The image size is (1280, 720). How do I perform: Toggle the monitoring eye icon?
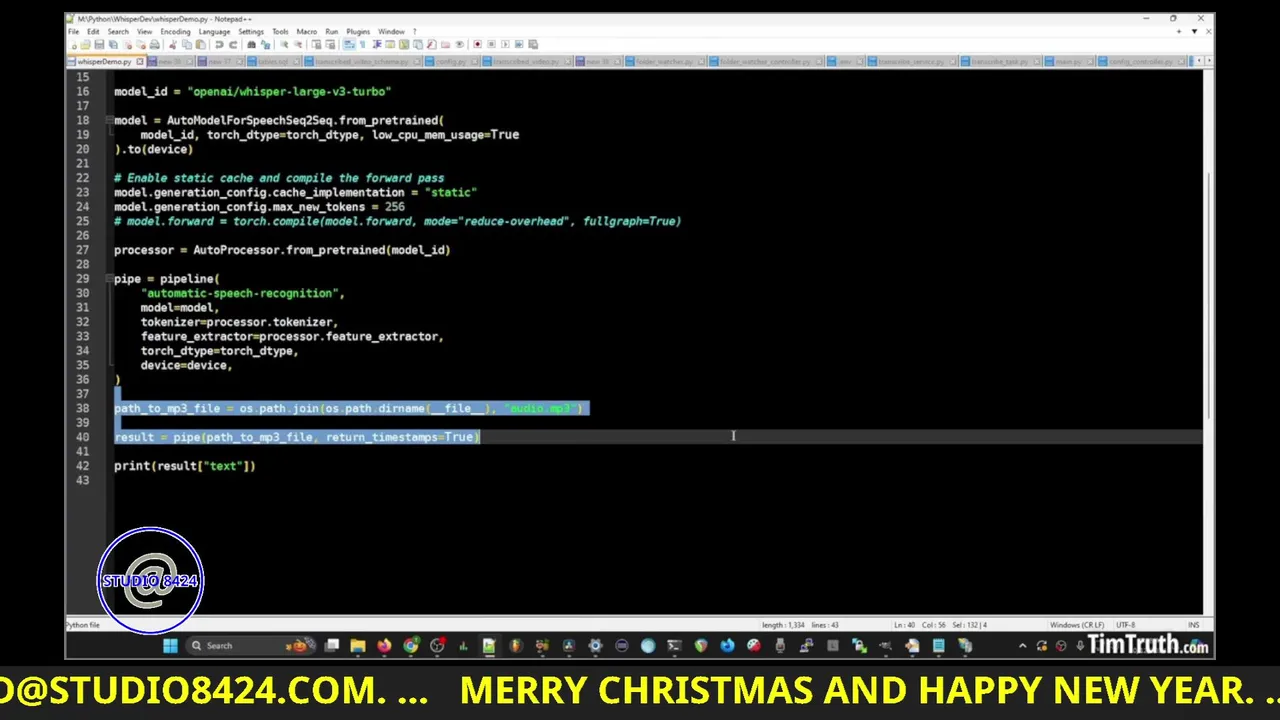pos(460,44)
